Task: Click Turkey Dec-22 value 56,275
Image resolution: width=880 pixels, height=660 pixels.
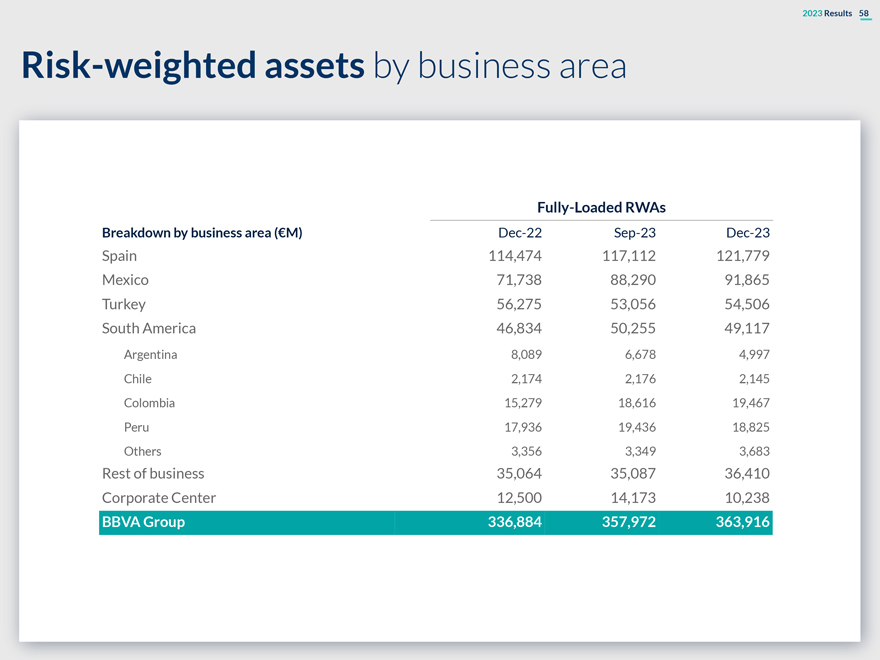Action: 519,304
